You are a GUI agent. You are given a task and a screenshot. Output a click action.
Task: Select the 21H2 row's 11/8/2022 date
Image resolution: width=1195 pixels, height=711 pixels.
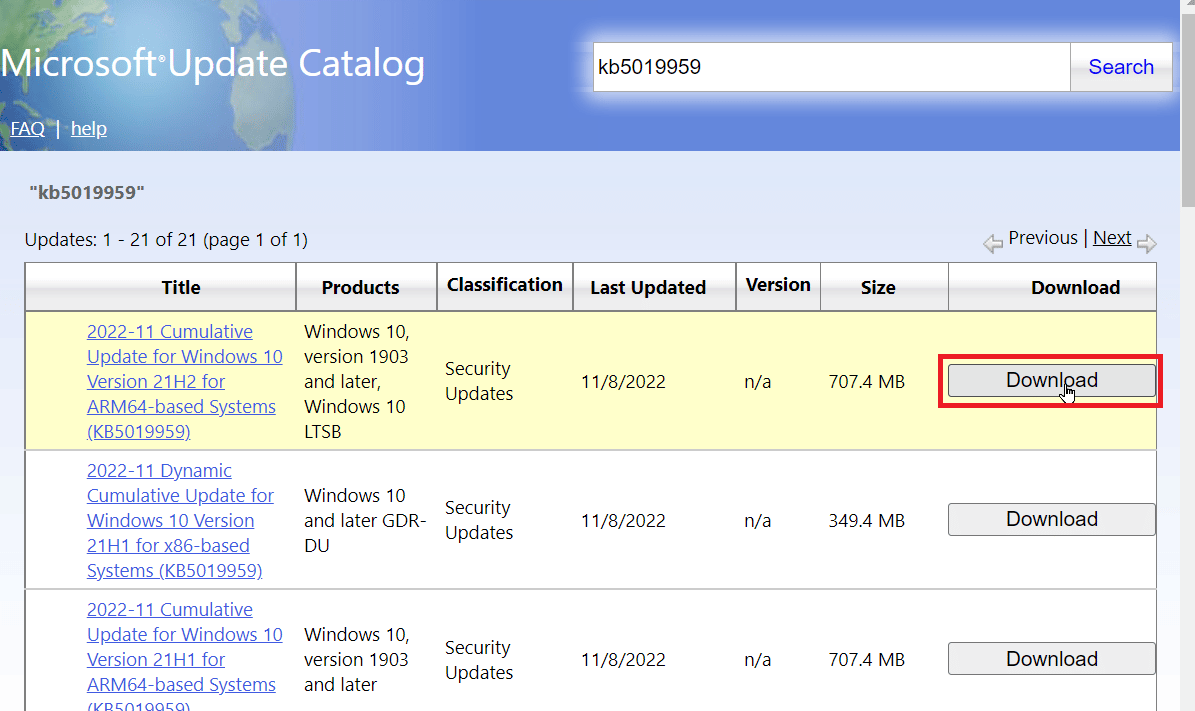point(623,382)
